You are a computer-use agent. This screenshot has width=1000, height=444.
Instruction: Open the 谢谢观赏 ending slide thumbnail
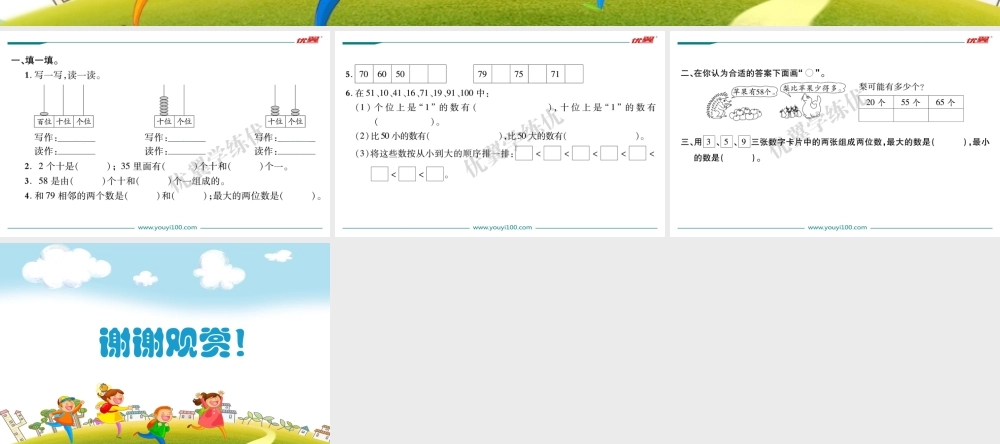(x=165, y=343)
